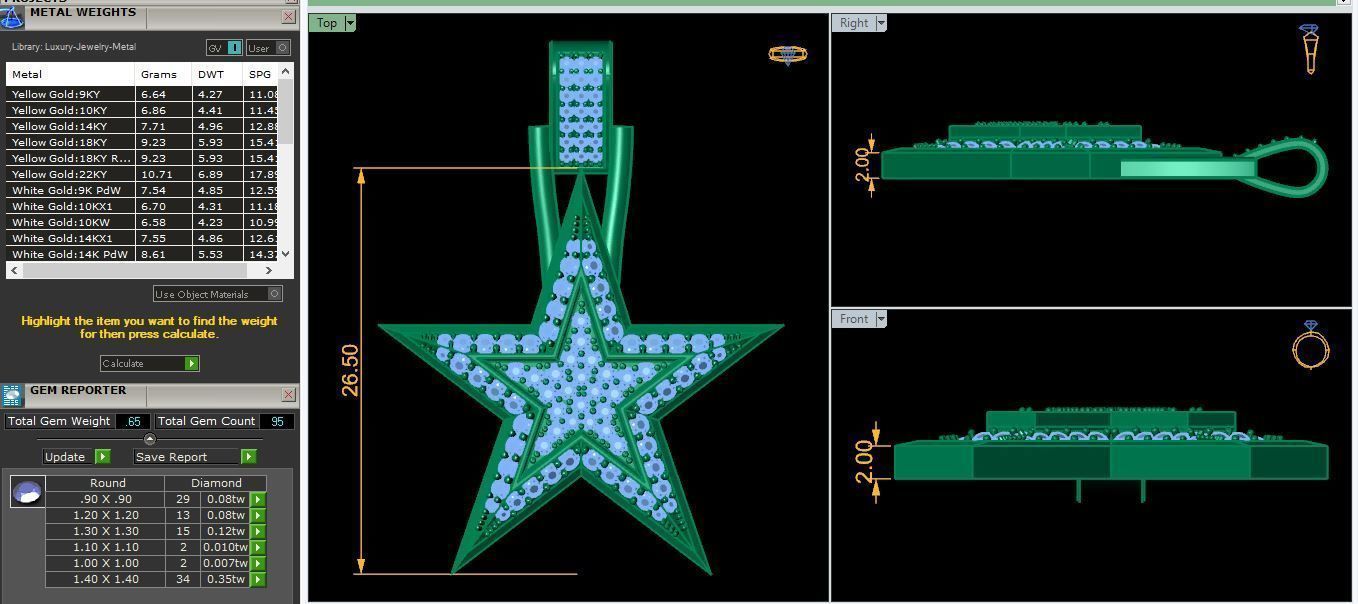Select the White Gold:14K PdW row
The height and width of the screenshot is (604, 1358).
coord(142,254)
